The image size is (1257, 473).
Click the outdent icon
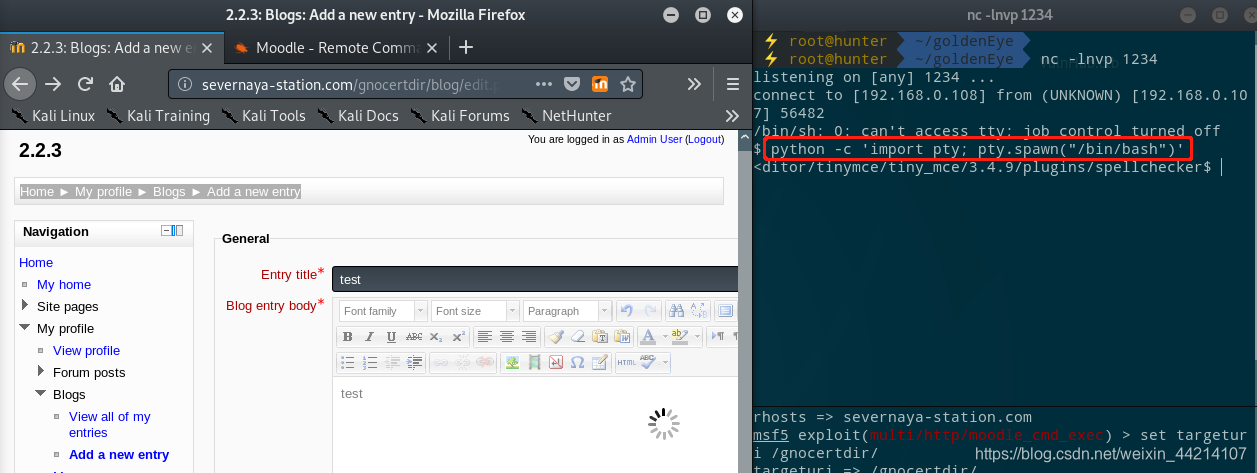(391, 363)
